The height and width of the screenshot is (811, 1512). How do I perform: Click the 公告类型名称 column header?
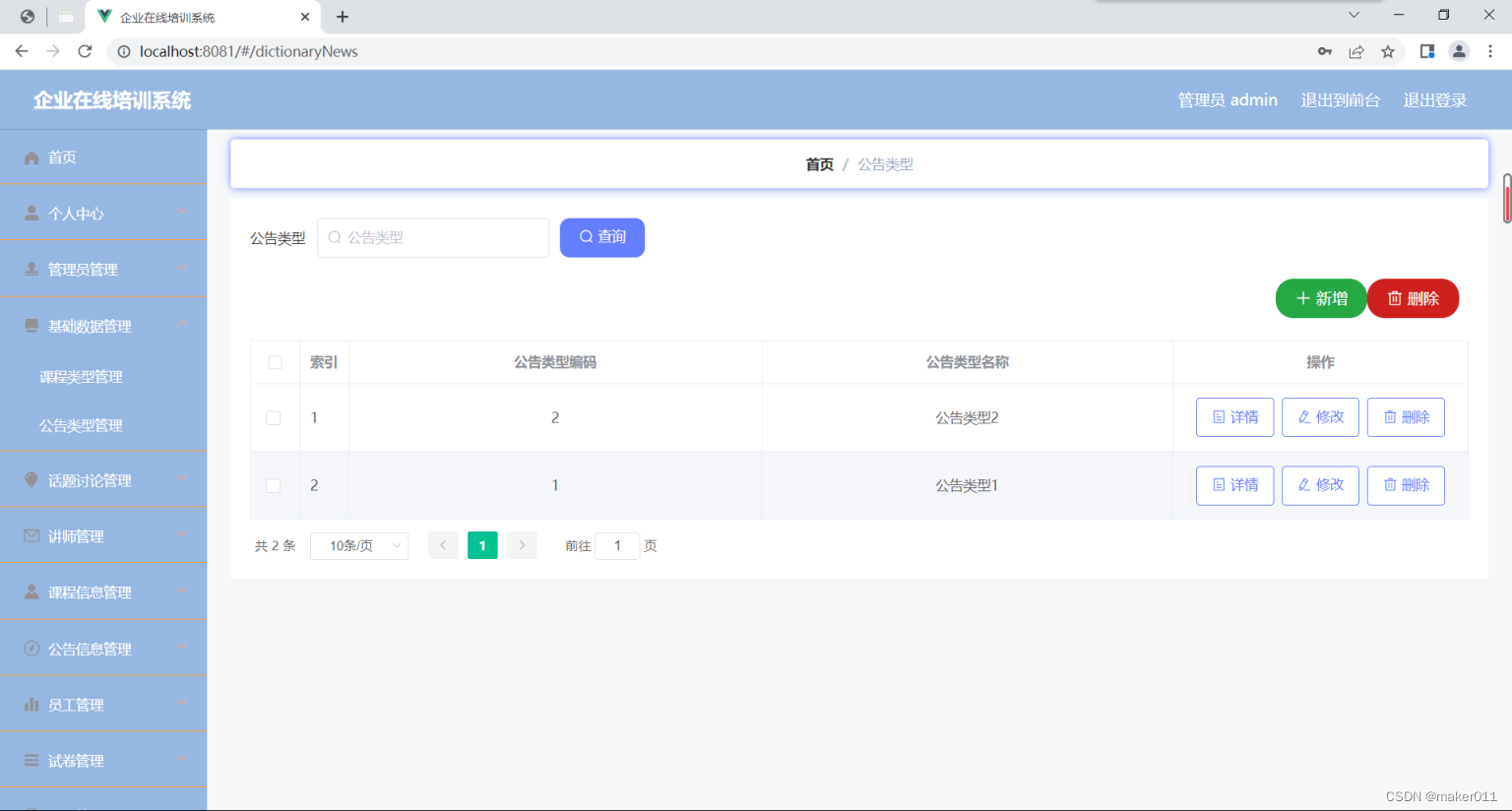967,362
